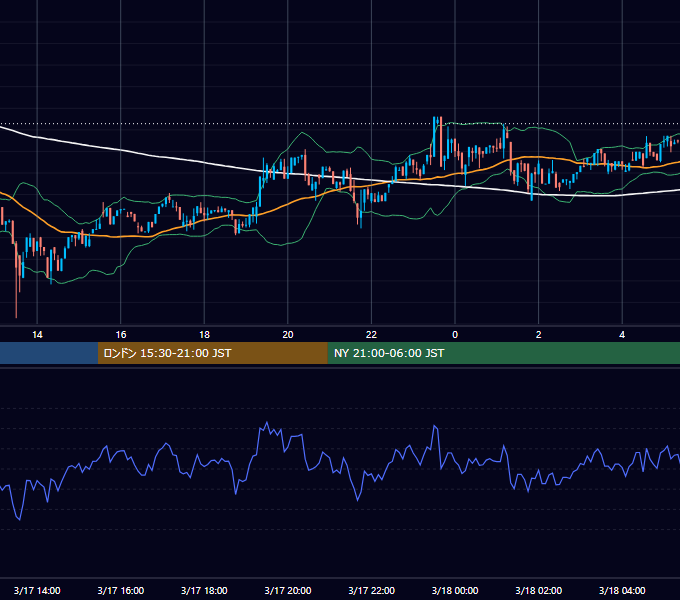Click the oscillator low point near 13:30
This screenshot has width=680, height=600.
click(x=20, y=519)
